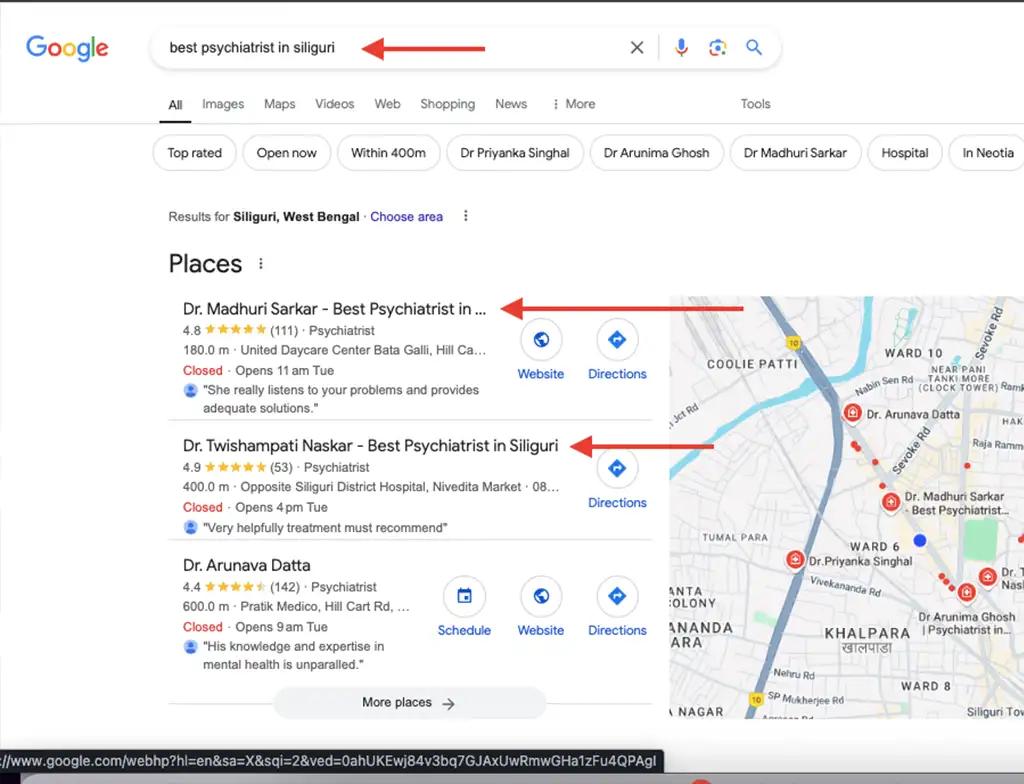
Task: Open options menu beside Choose area
Action: point(466,216)
